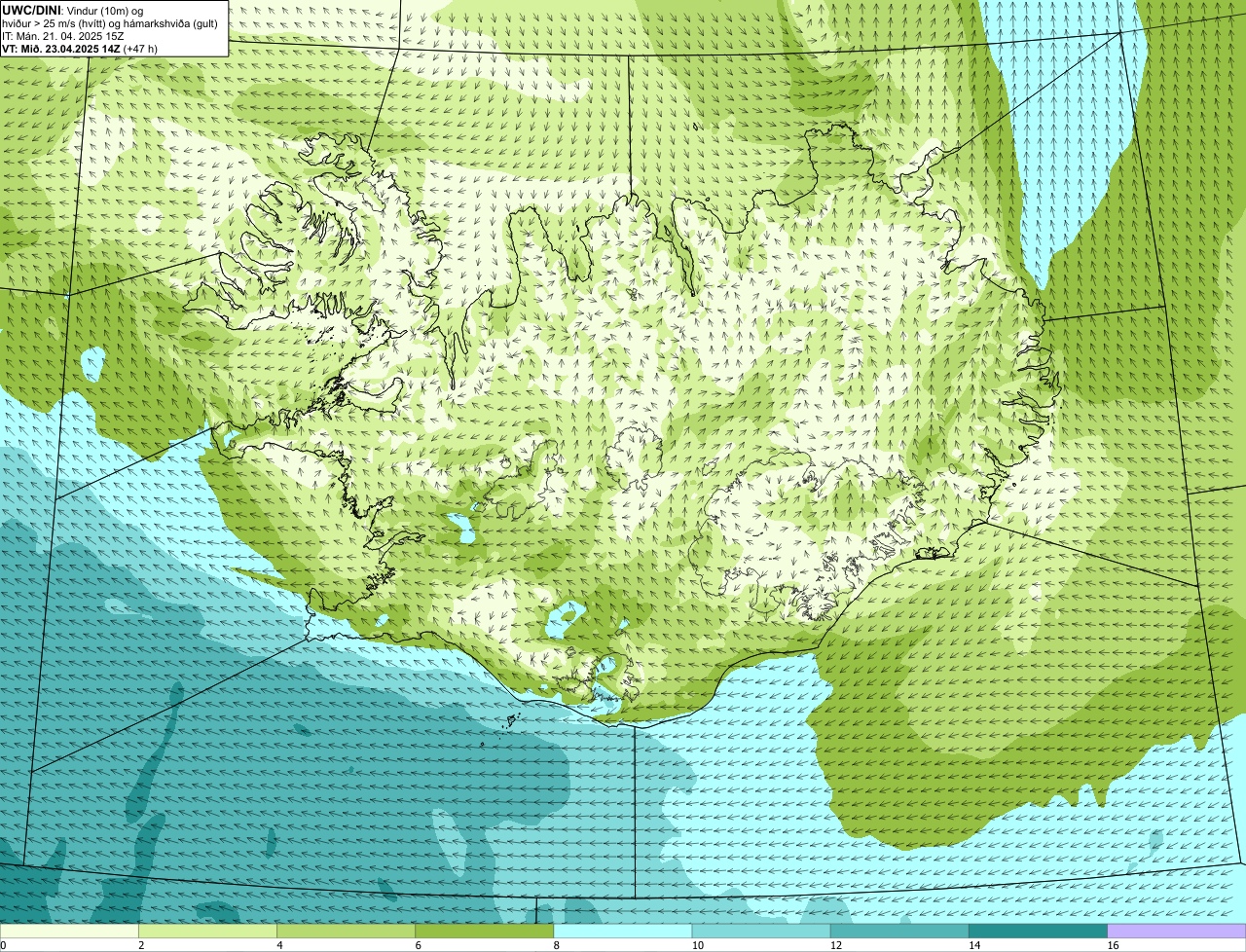The image size is (1246, 952).
Task: Click the olive green 6–8 m/s legend swatch
Action: point(485,931)
